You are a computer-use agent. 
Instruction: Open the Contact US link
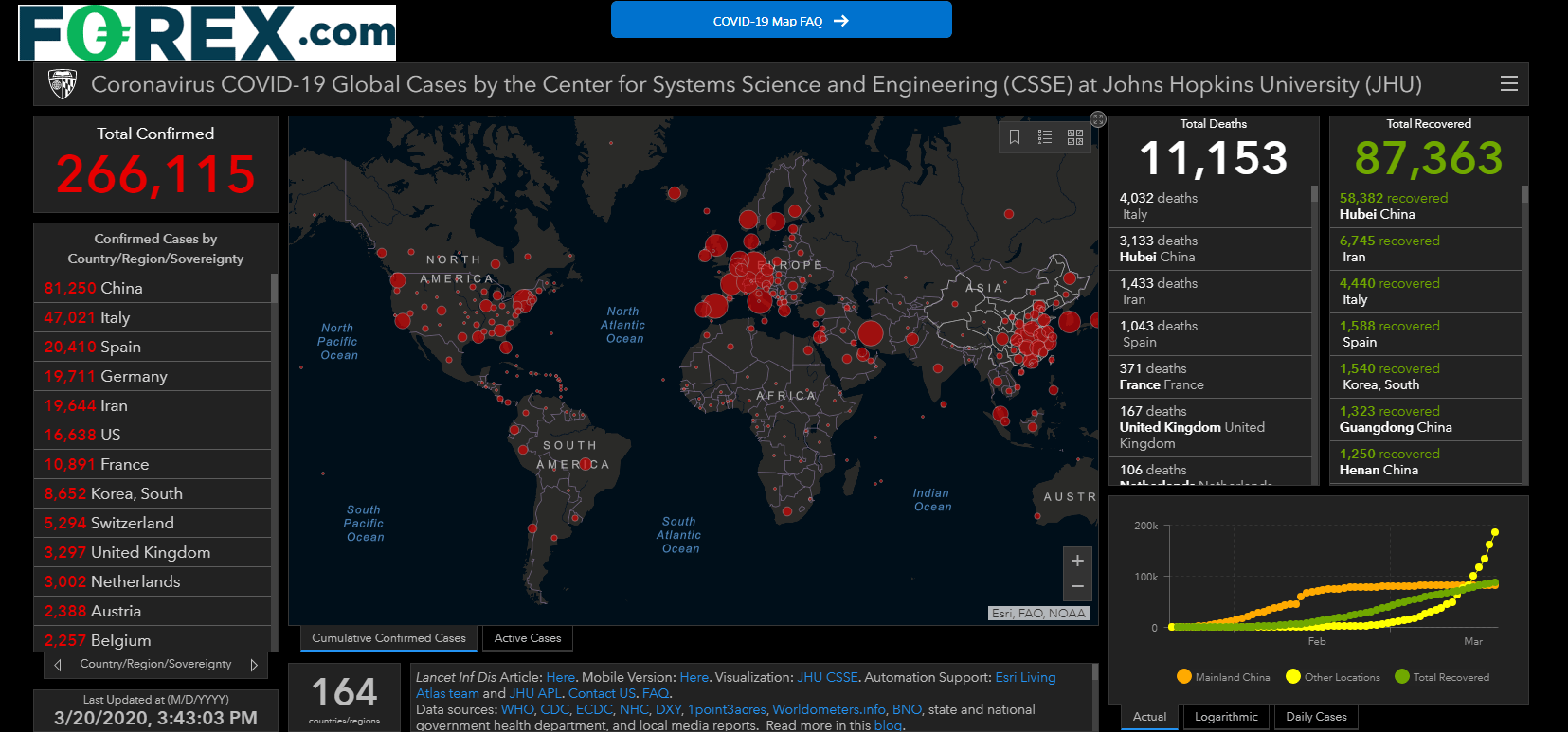[602, 694]
